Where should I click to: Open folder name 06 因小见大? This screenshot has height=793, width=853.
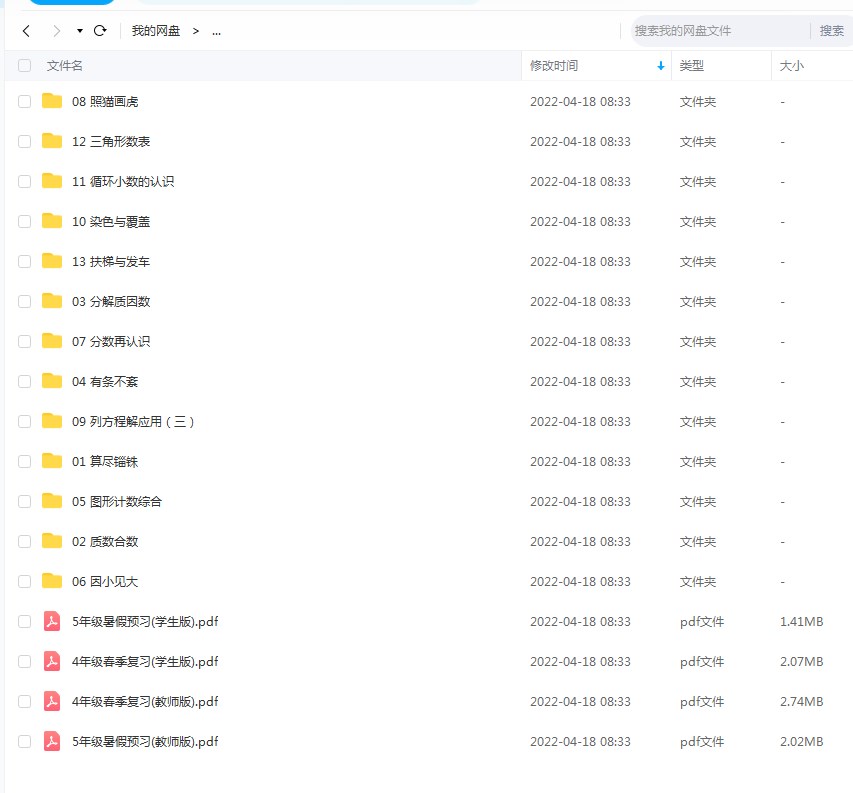(x=105, y=581)
